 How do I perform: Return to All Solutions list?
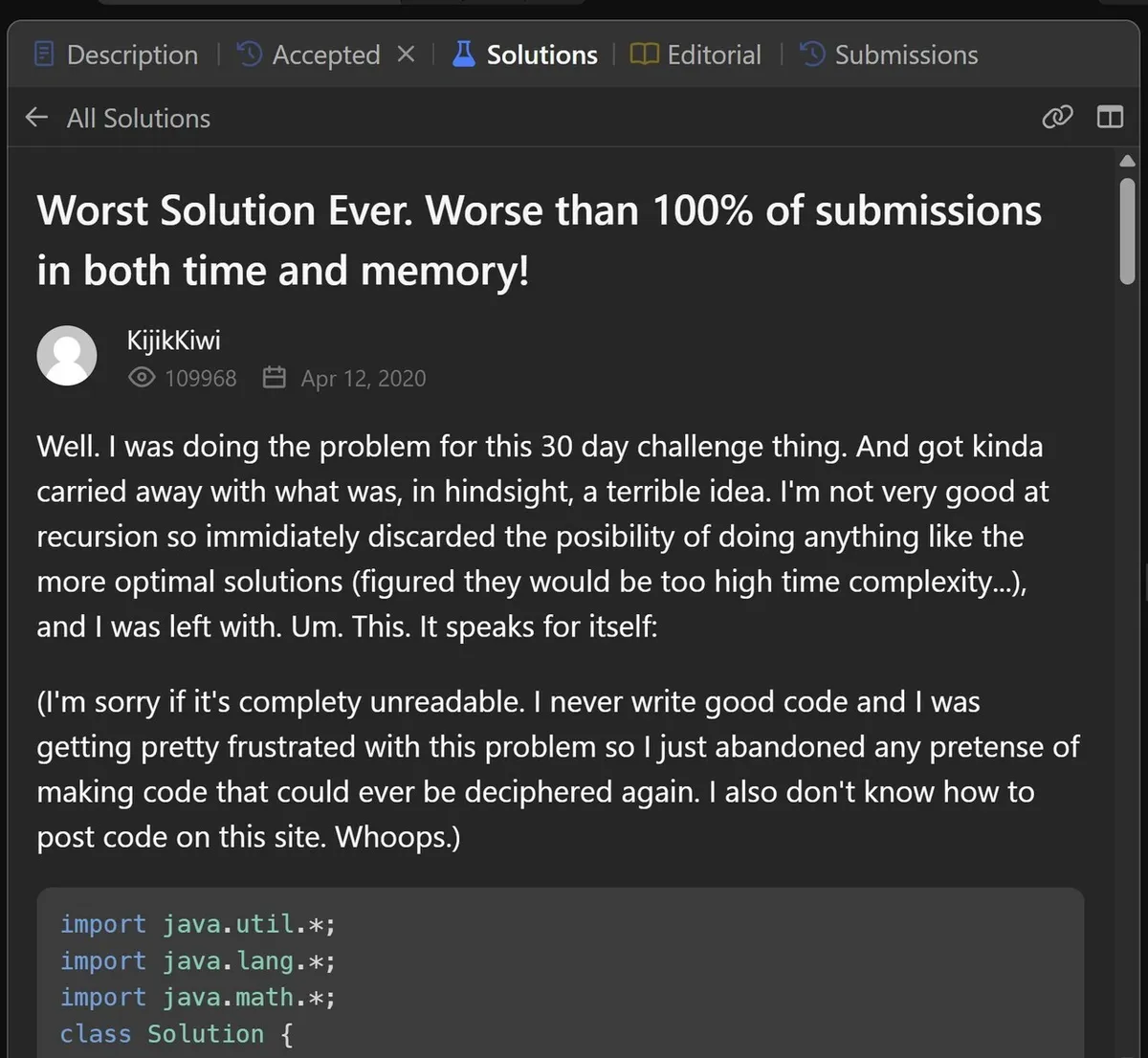click(x=138, y=119)
